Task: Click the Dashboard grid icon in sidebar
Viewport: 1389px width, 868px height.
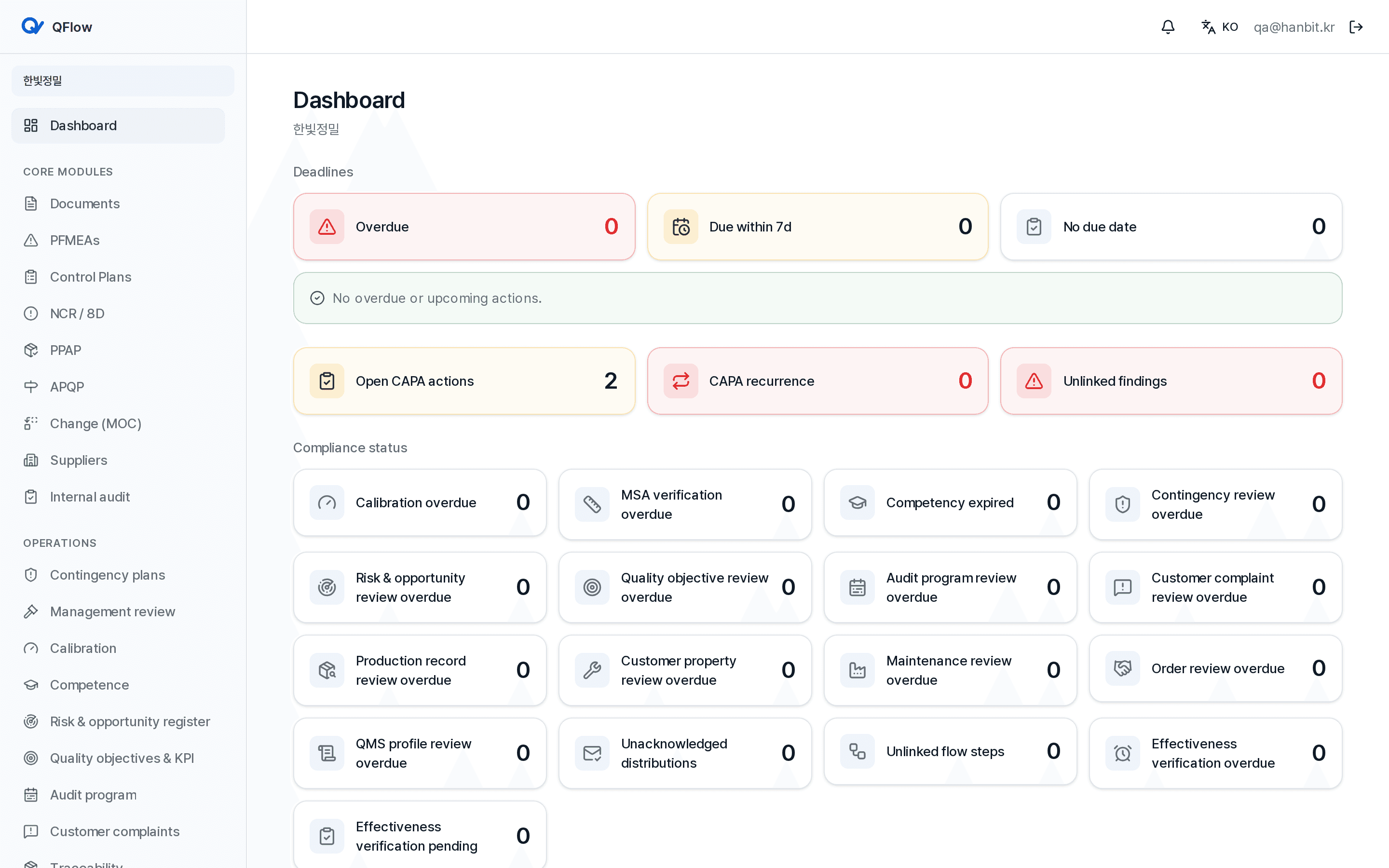Action: point(31,126)
